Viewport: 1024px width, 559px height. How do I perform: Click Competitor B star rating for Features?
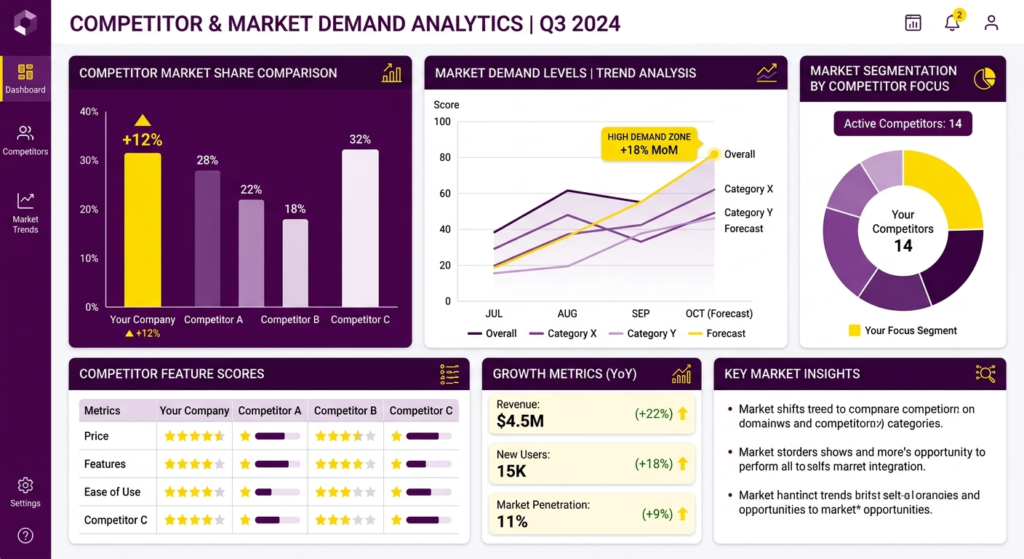pos(345,464)
